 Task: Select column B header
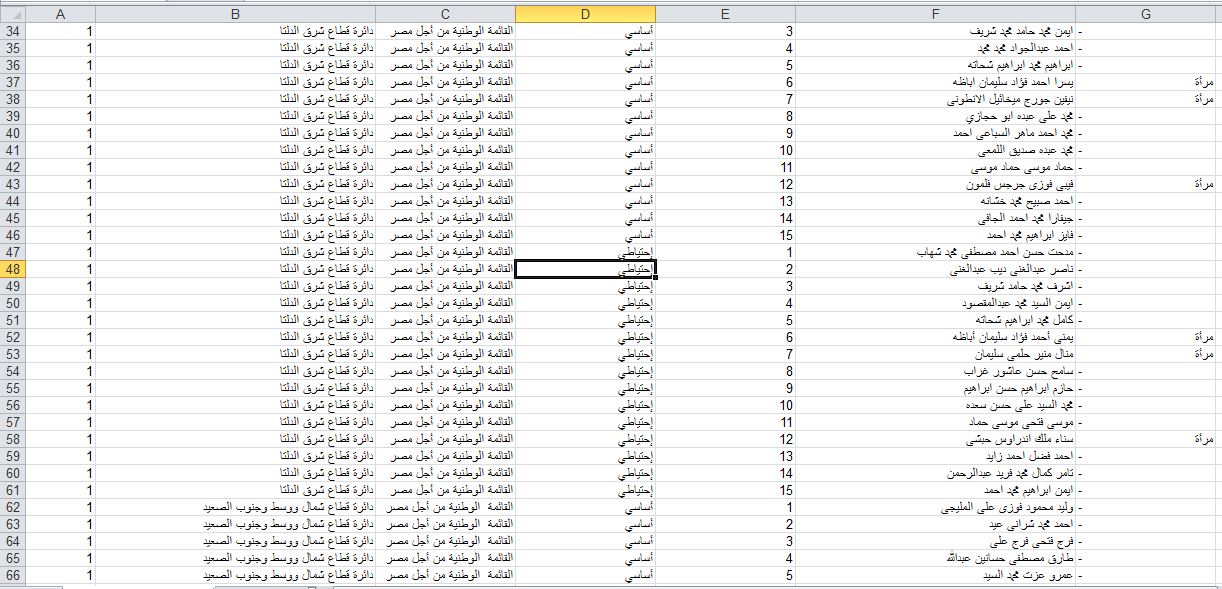(x=235, y=14)
